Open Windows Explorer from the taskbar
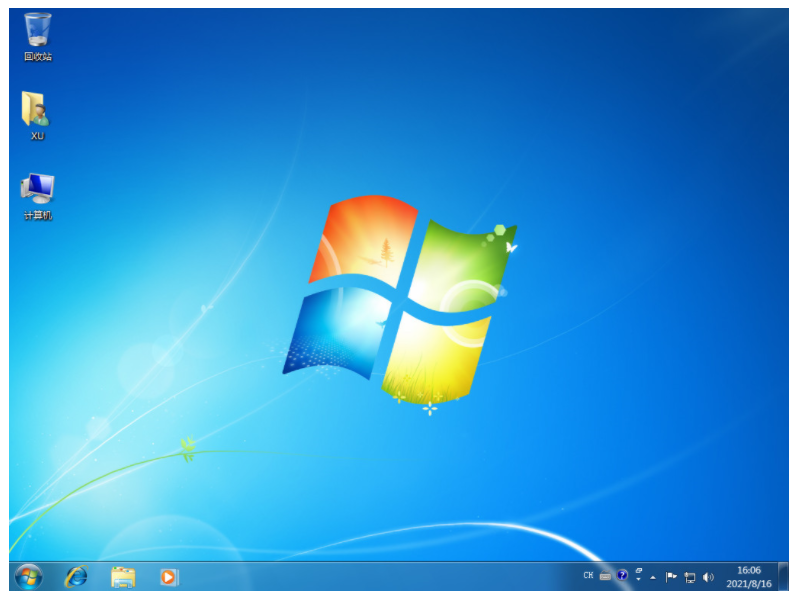The width and height of the screenshot is (804, 593). point(123,576)
